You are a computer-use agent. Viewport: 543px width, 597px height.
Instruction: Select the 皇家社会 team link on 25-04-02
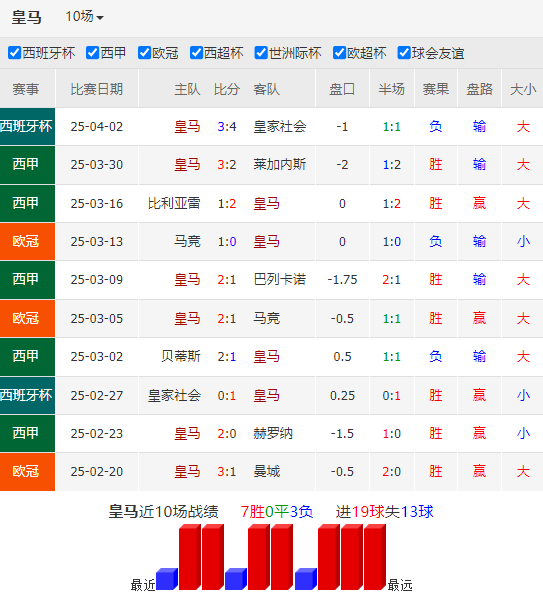(x=280, y=126)
